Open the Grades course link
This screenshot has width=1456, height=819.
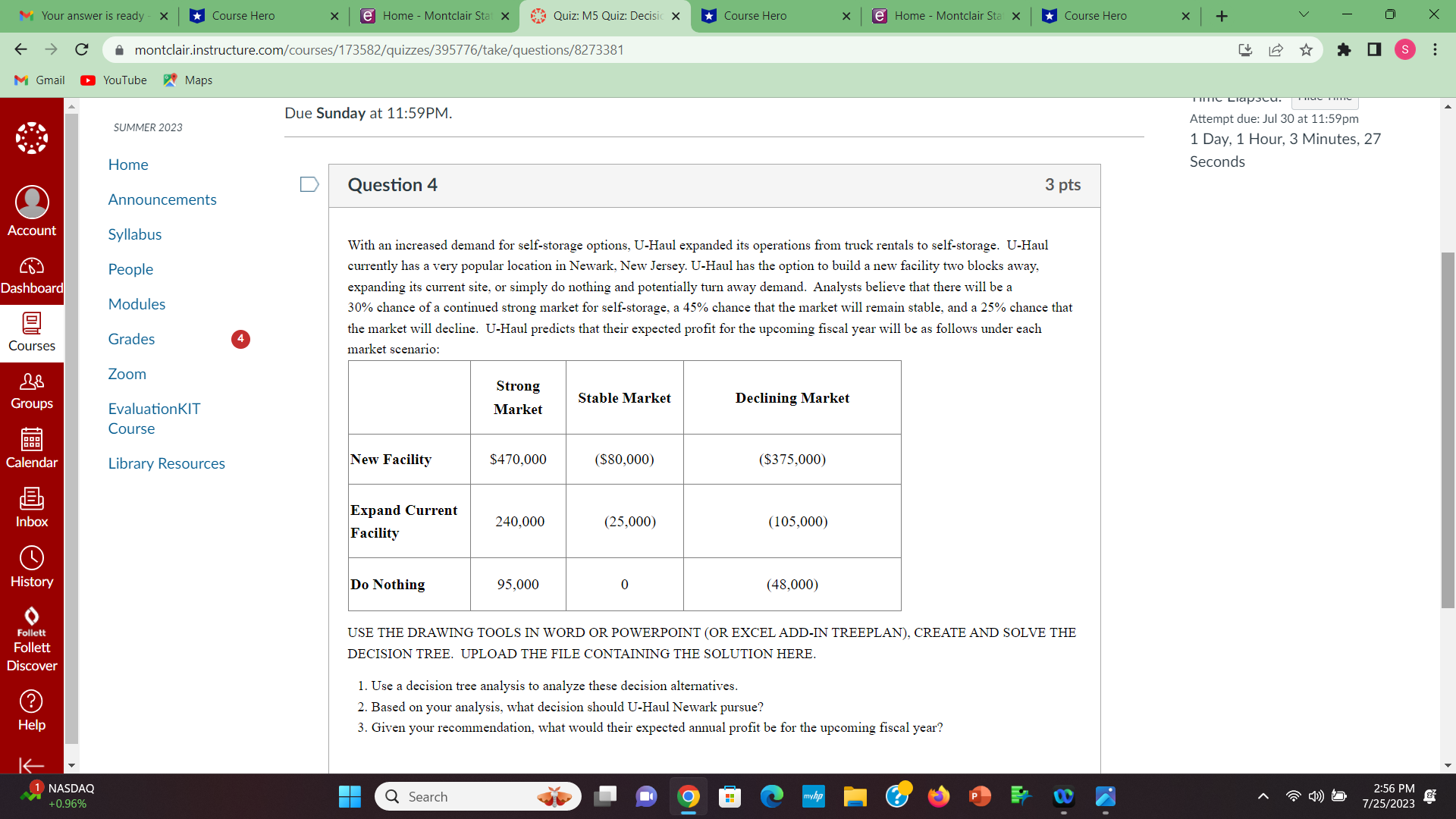point(131,339)
